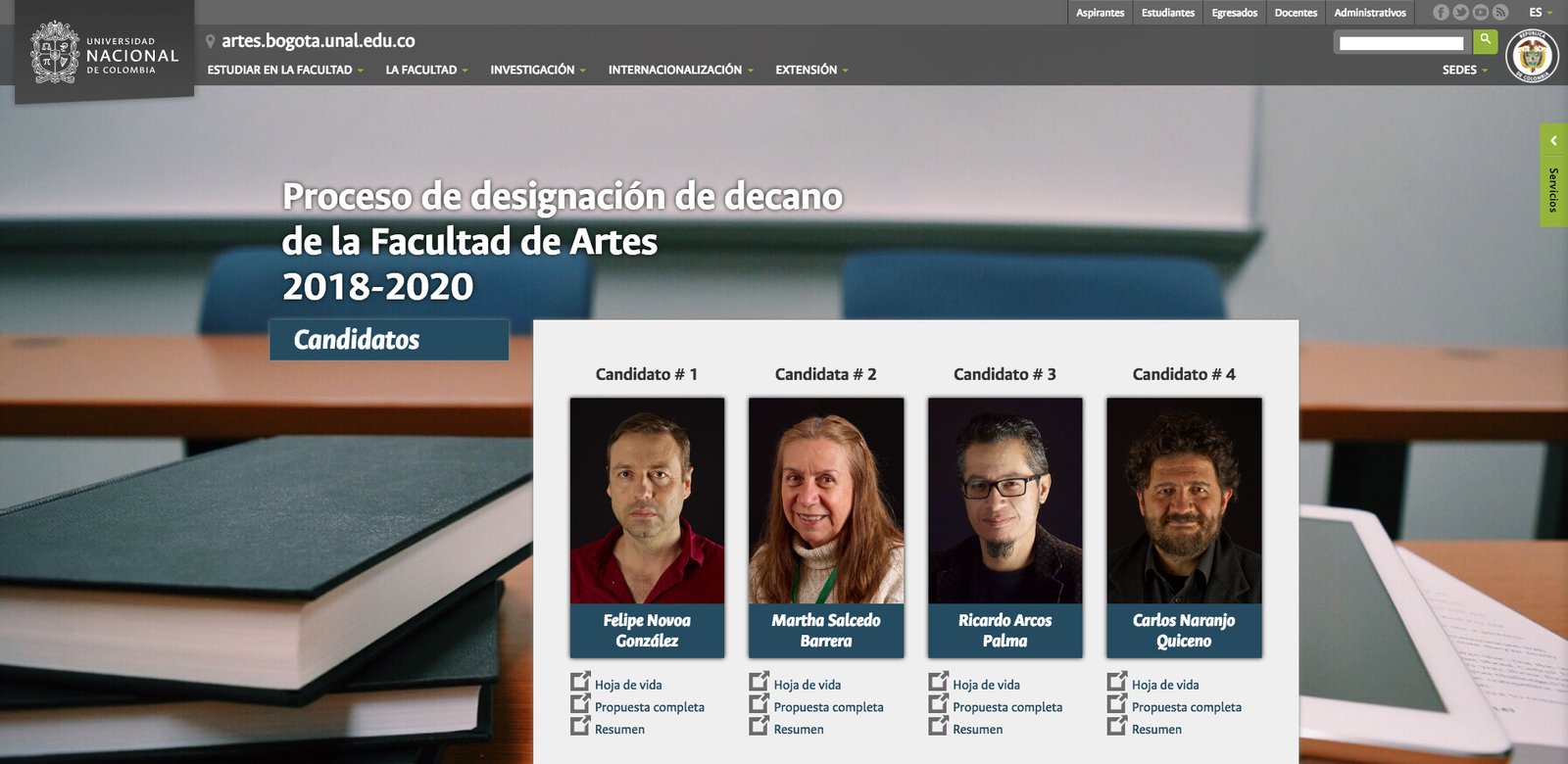Go to the Egresados tab
The height and width of the screenshot is (764, 1568).
pyautogui.click(x=1235, y=13)
